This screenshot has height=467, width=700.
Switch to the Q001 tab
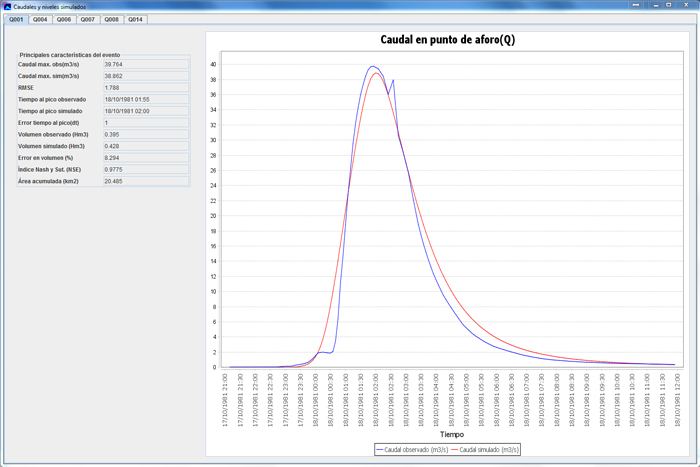click(16, 19)
